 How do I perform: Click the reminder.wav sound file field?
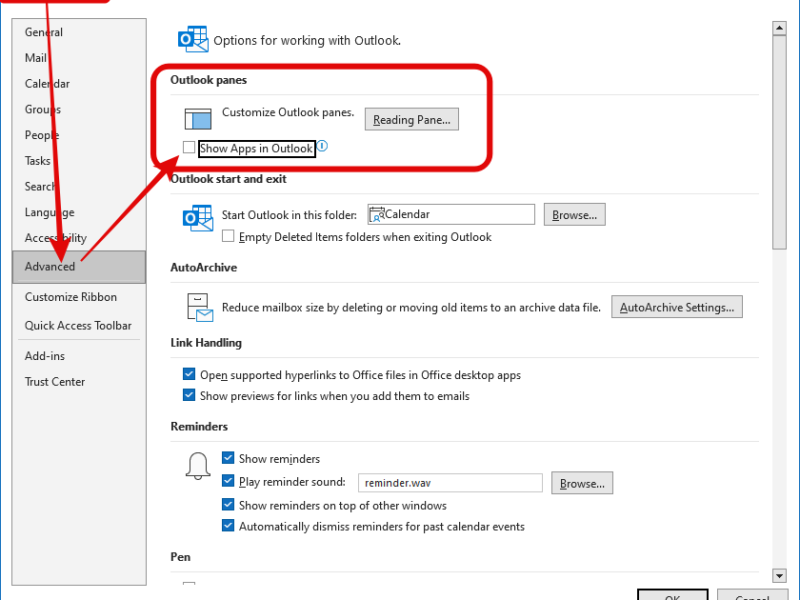tap(450, 483)
